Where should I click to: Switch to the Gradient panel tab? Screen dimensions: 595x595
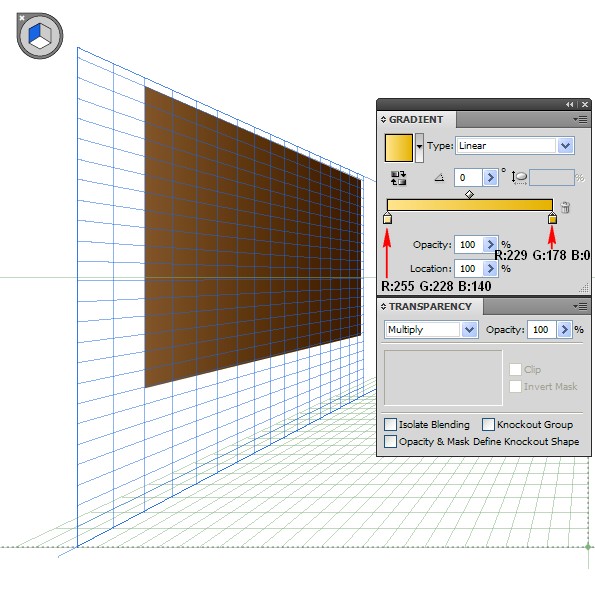point(416,120)
